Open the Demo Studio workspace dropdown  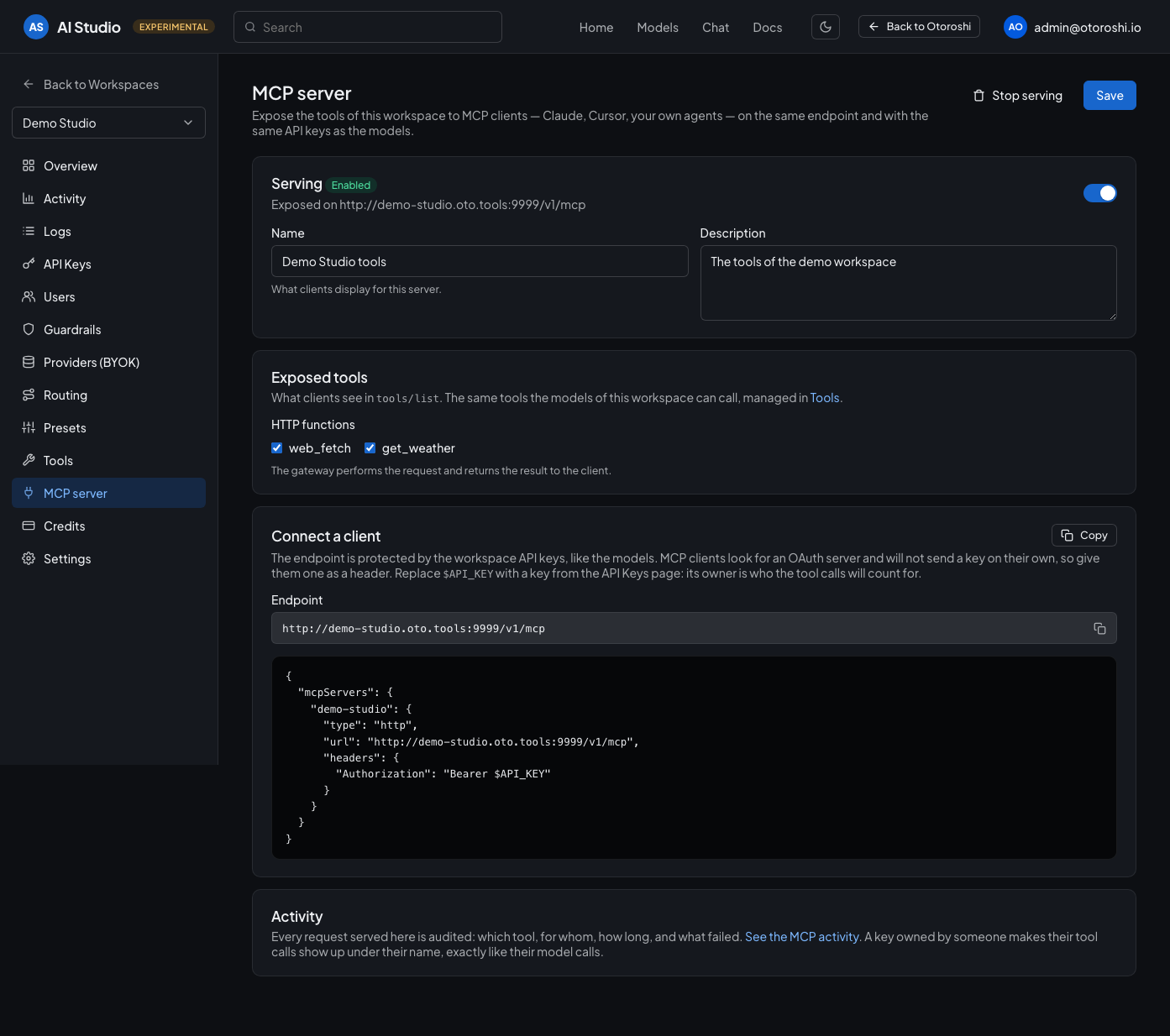click(x=108, y=123)
